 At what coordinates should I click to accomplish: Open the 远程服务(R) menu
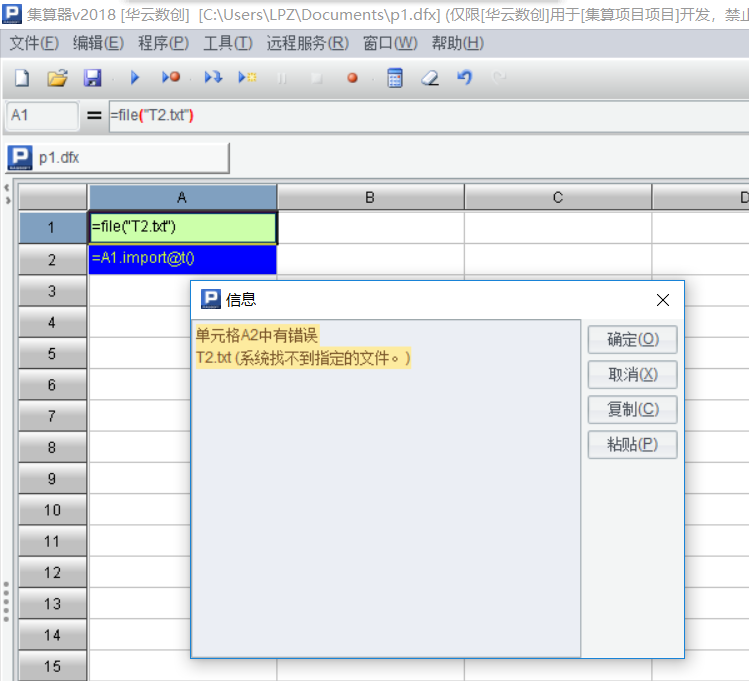pos(308,43)
